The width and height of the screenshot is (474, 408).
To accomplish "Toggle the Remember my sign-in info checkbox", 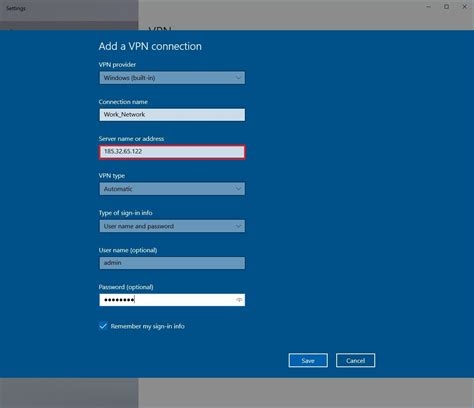I will pos(103,326).
